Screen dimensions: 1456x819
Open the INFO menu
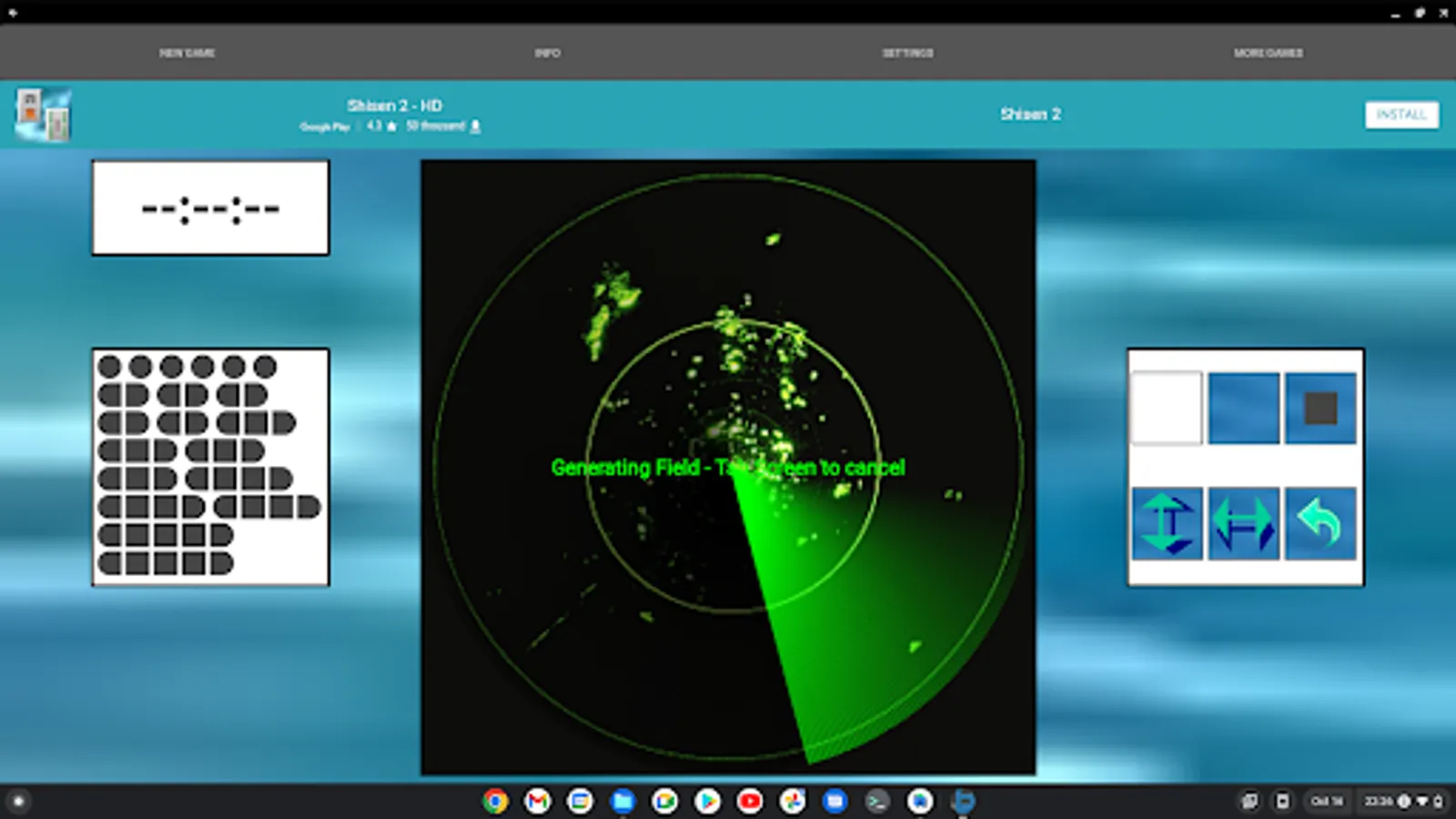[547, 53]
